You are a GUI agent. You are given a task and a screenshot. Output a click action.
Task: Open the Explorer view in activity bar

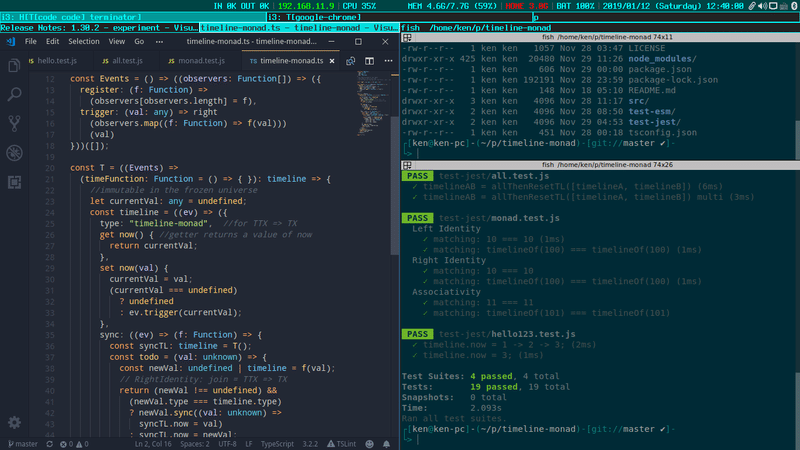pyautogui.click(x=14, y=65)
